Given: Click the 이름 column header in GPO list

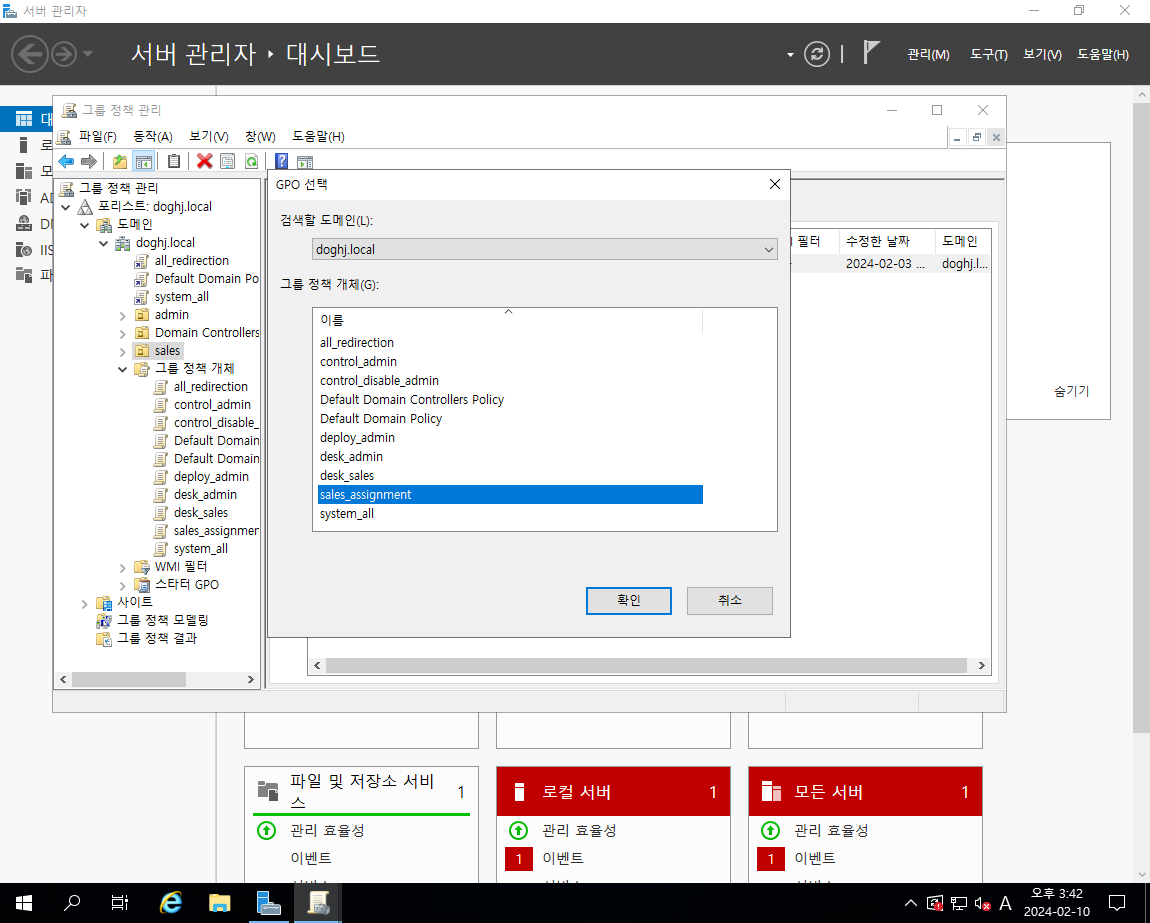Looking at the screenshot, I should point(510,320).
